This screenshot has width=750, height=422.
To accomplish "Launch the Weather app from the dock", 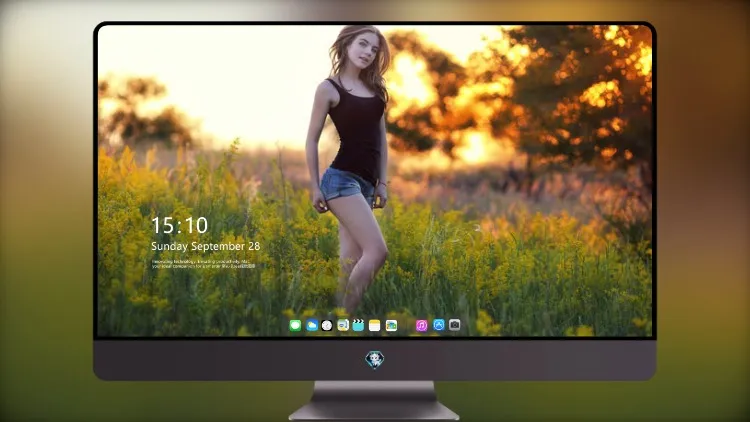I will click(311, 325).
